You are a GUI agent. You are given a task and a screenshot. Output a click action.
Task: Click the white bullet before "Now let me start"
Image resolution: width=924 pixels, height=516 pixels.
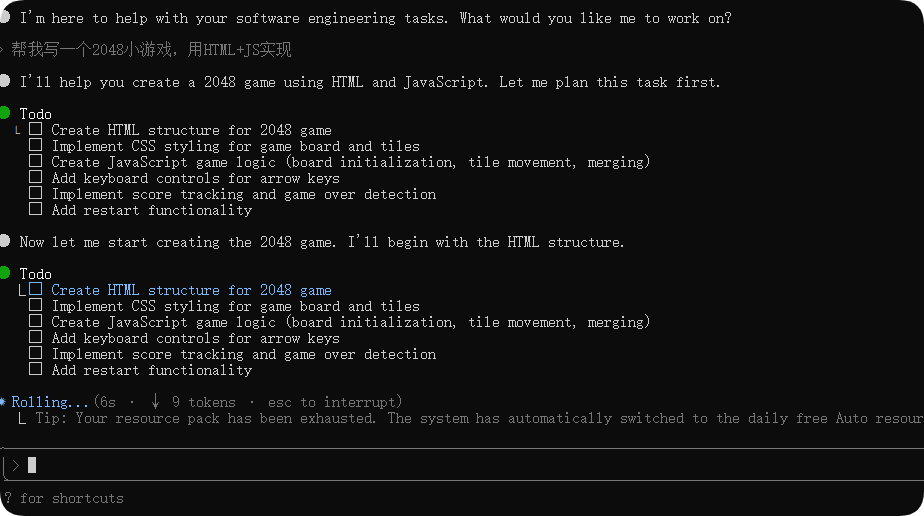(5, 241)
